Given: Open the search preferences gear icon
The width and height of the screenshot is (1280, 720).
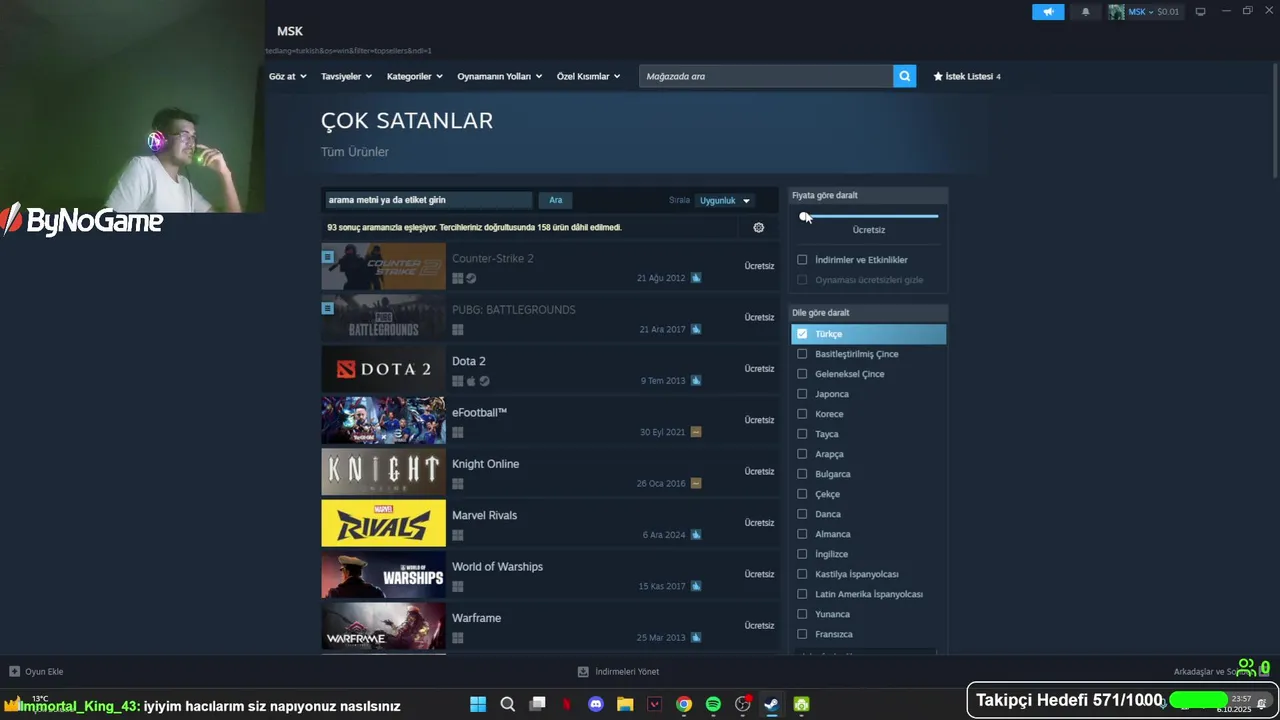Looking at the screenshot, I should coord(758,227).
